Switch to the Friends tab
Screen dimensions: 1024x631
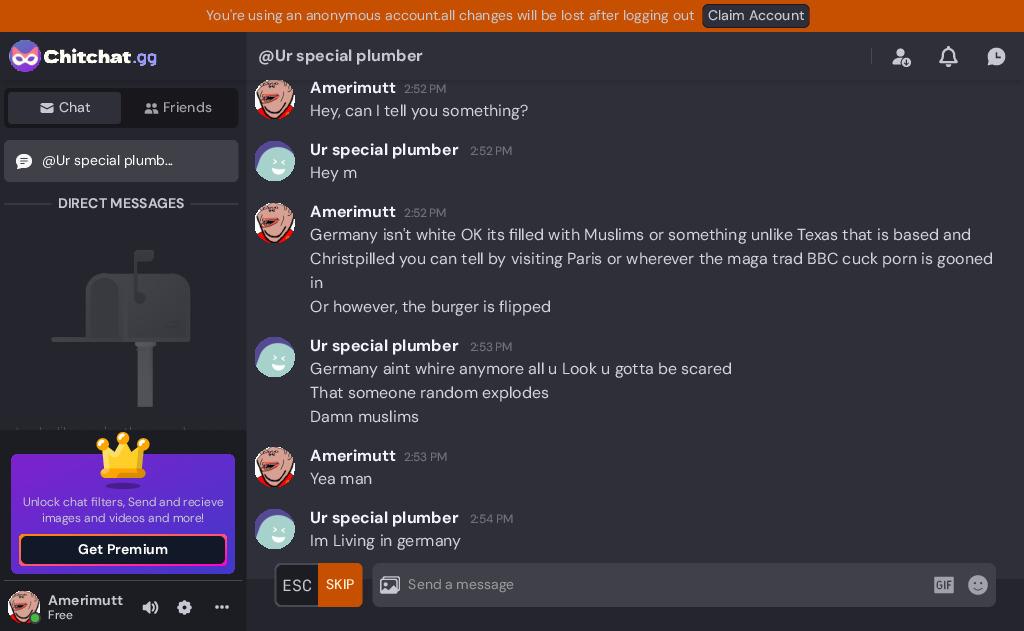[178, 108]
